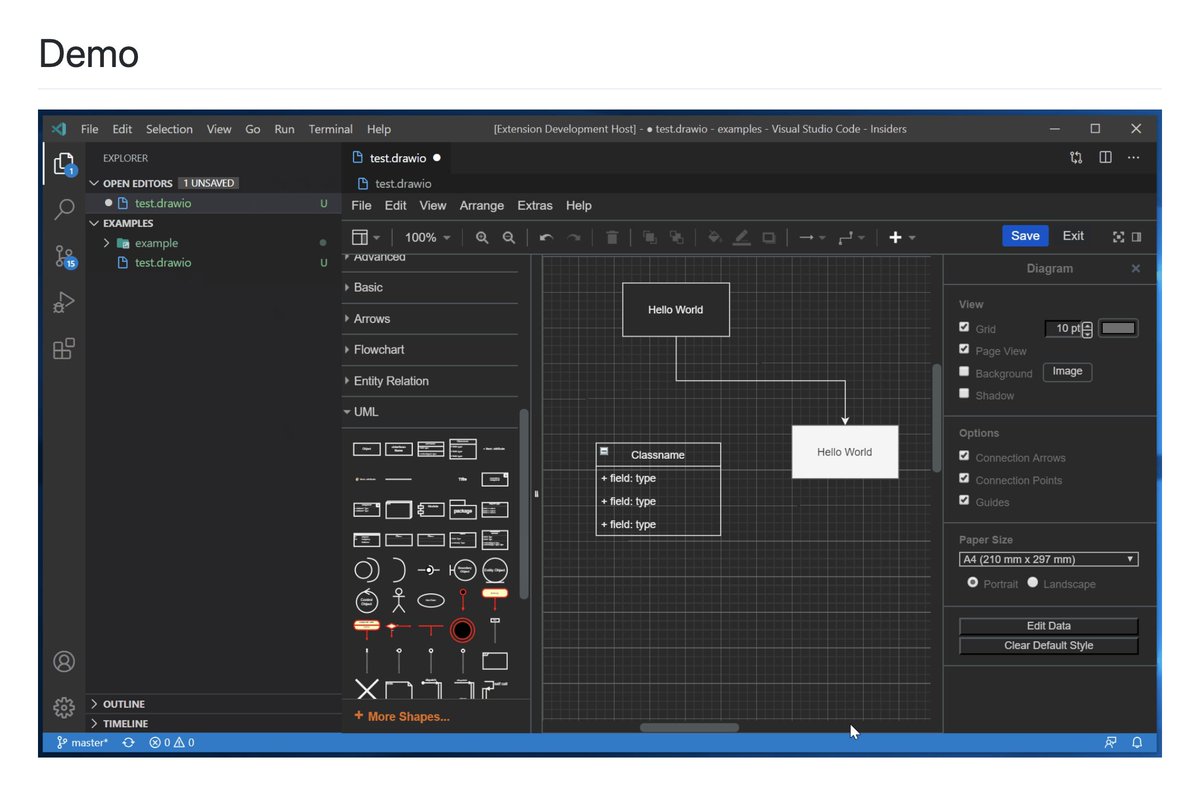The width and height of the screenshot is (1200, 800).
Task: Open the Extensions view
Action: pyautogui.click(x=64, y=348)
